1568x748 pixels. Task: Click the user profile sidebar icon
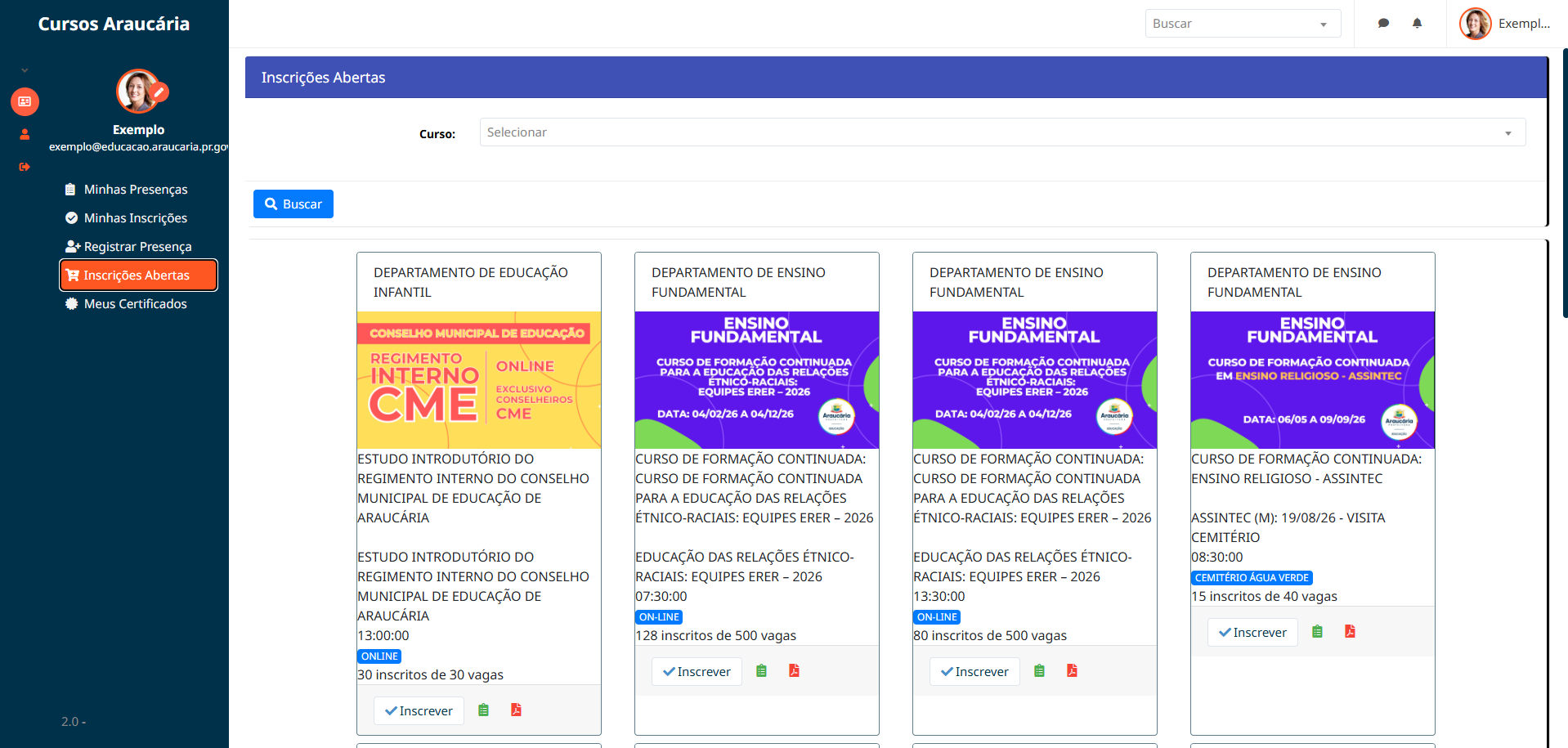25,134
